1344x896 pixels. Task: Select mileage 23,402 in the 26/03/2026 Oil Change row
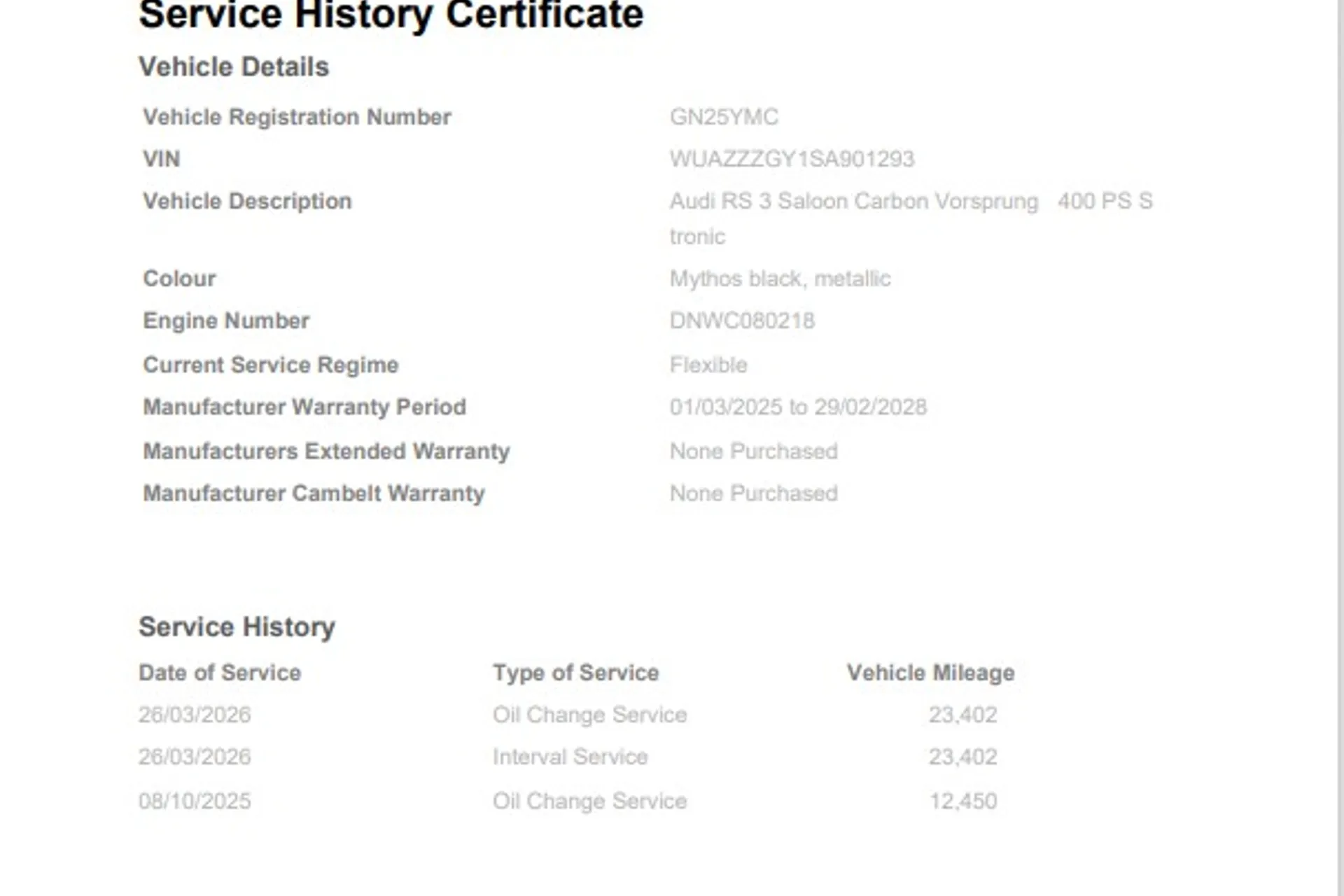(x=962, y=715)
